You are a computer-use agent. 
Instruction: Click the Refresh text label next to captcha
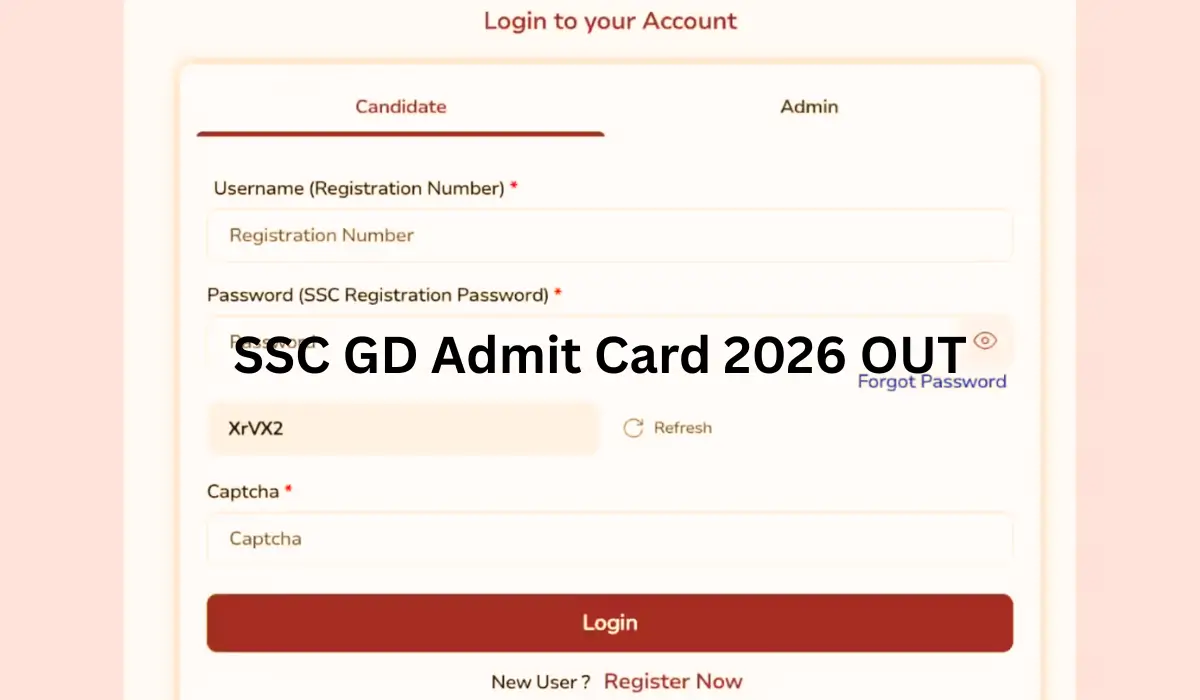(x=683, y=427)
